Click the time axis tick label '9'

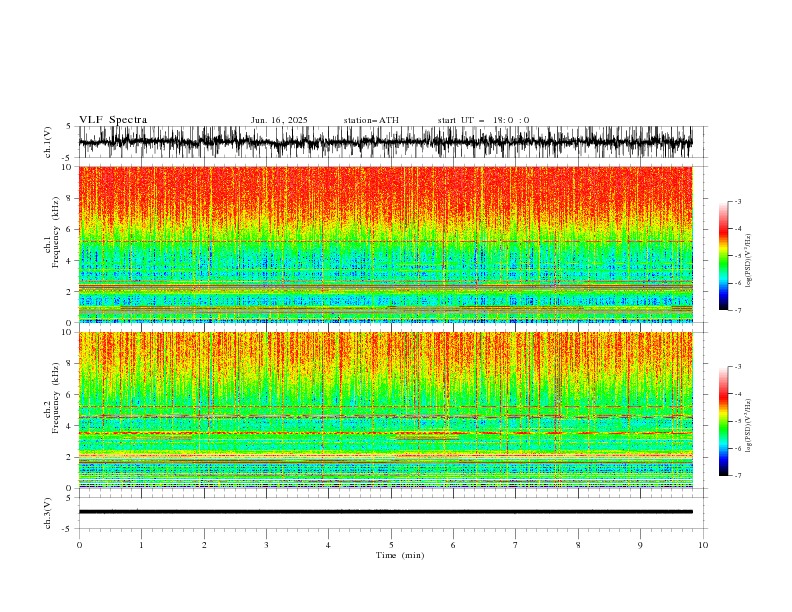click(x=640, y=545)
